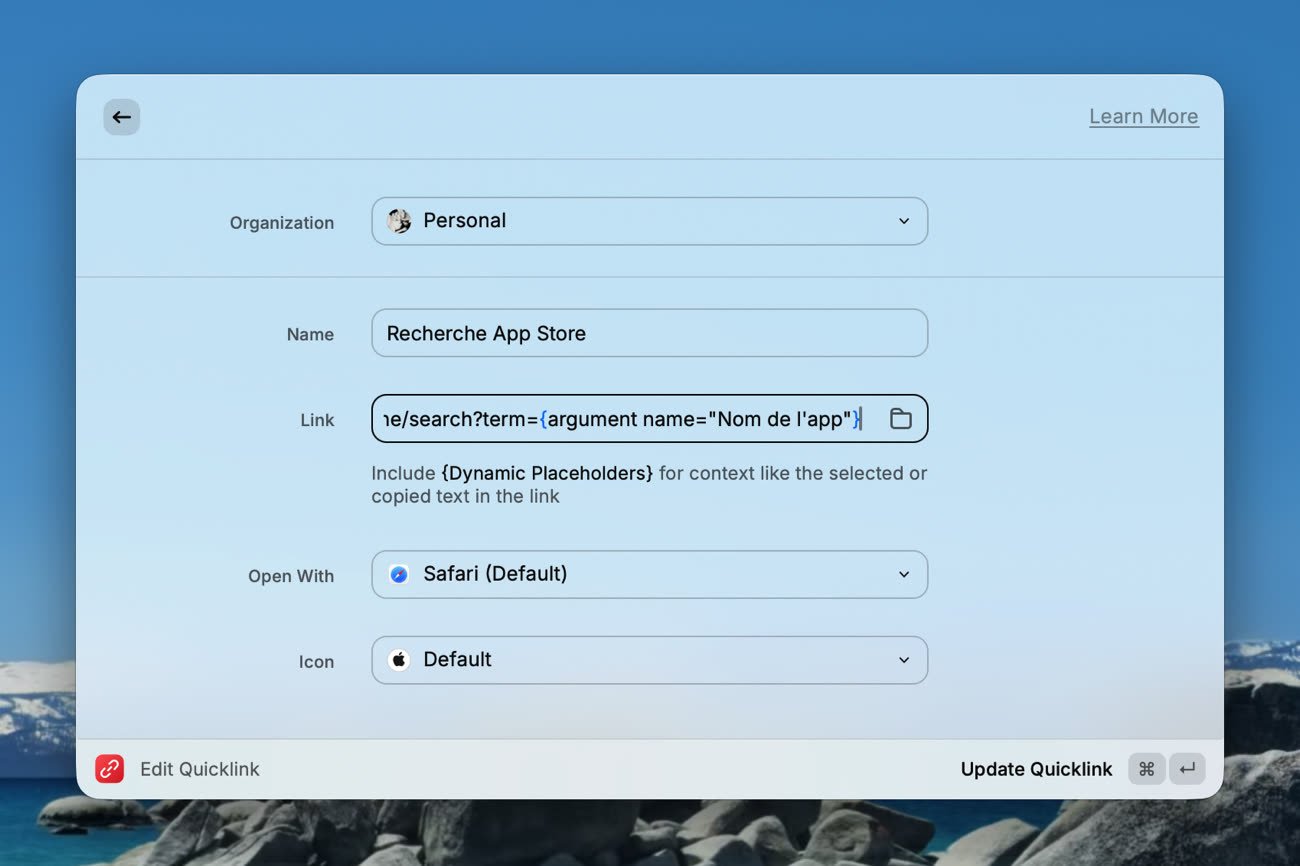Viewport: 1300px width, 866px height.
Task: Click the Return key symbol
Action: 1187,769
